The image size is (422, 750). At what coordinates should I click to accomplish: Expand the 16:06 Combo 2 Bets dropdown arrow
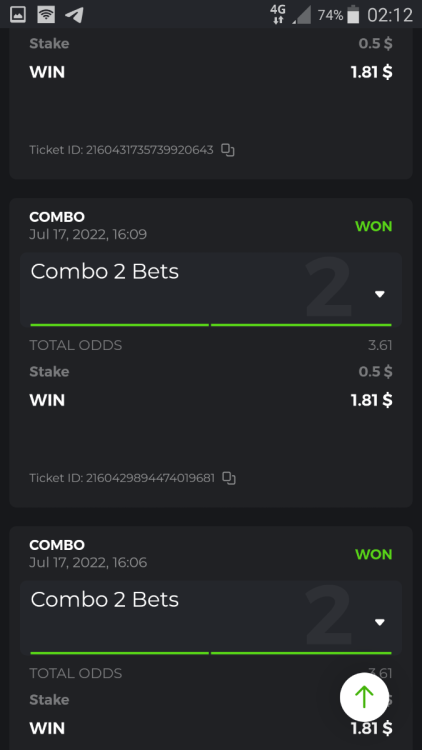pos(380,622)
